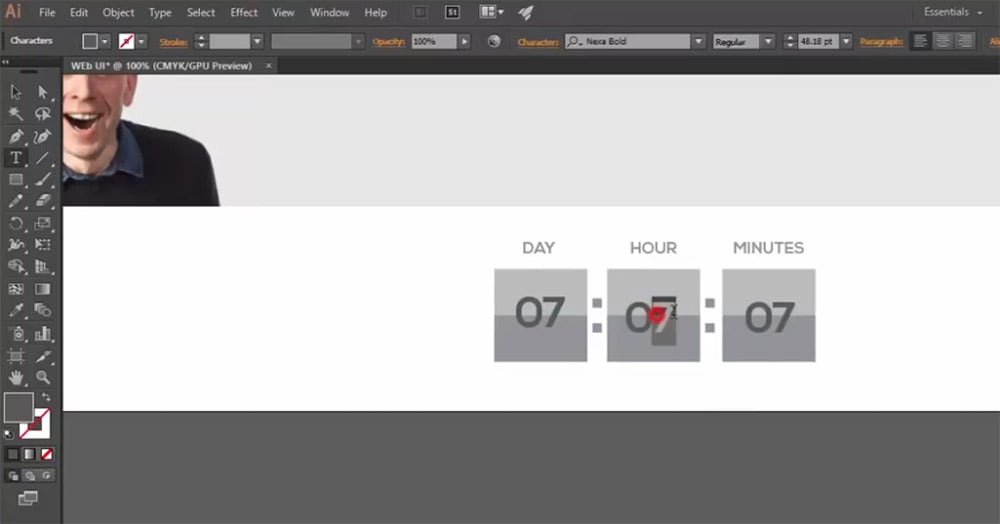Select the Rectangle tool
The width and height of the screenshot is (1000, 524).
coord(16,180)
